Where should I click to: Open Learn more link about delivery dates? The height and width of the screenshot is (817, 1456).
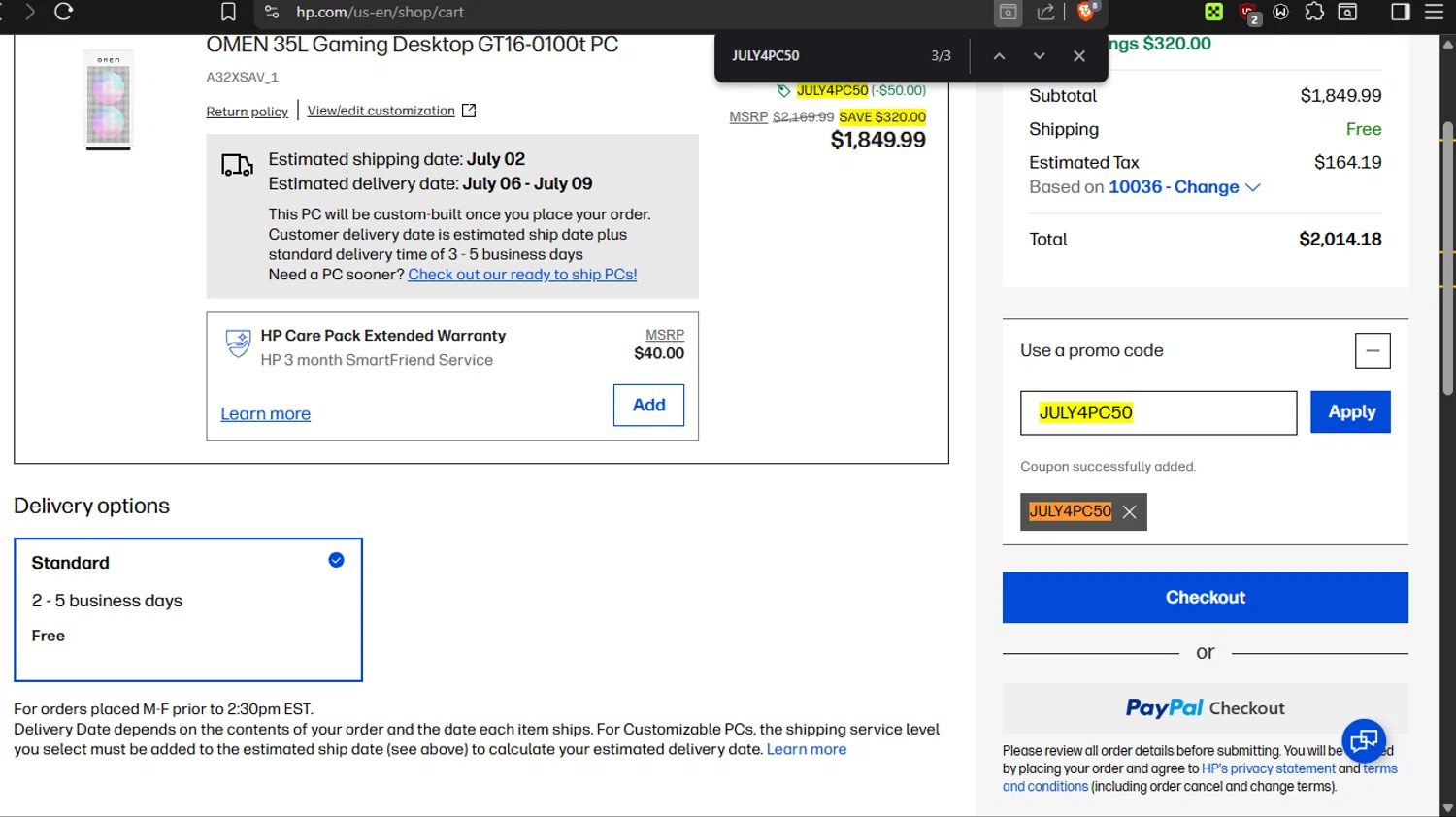[807, 750]
